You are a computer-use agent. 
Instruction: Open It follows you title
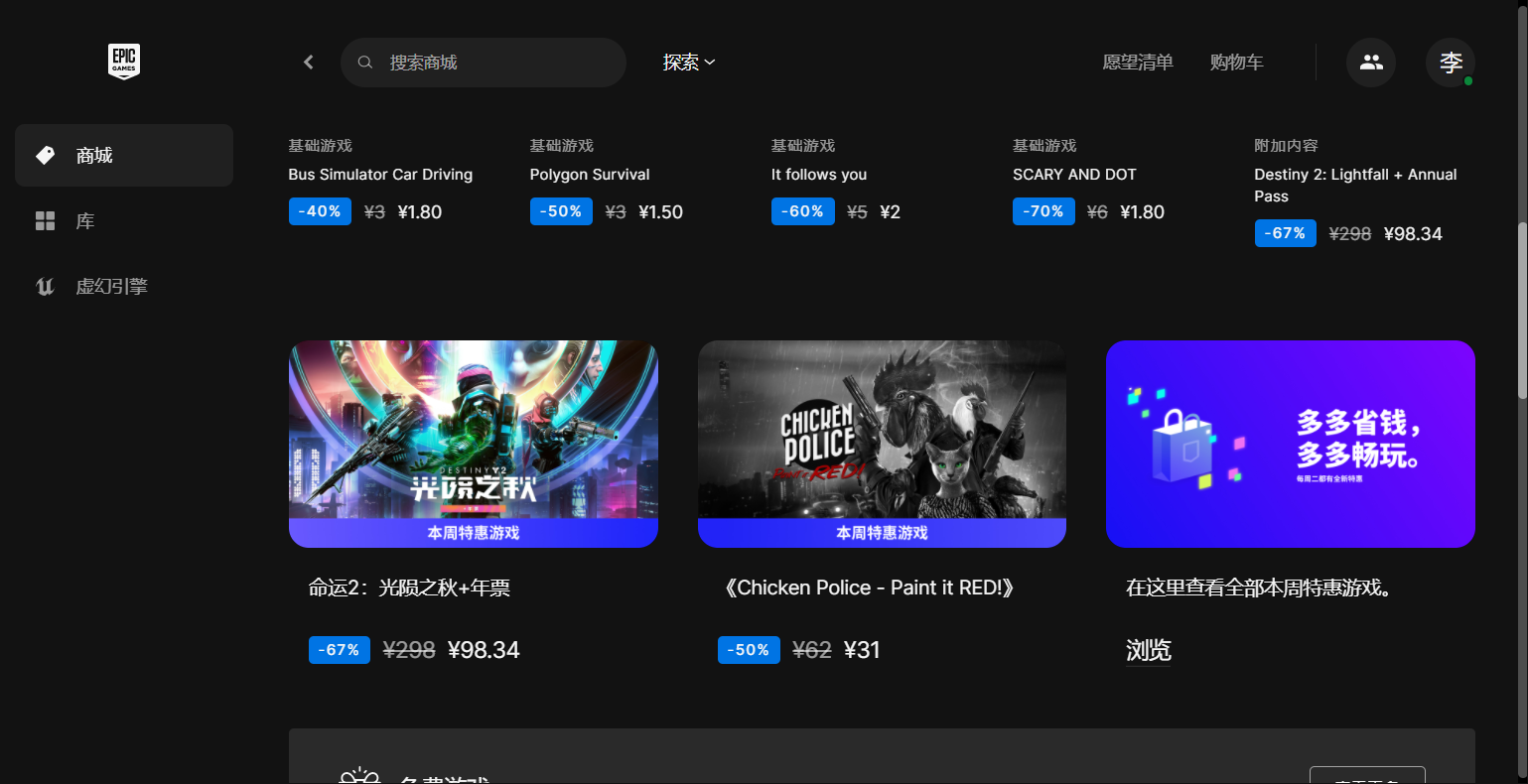coord(819,175)
